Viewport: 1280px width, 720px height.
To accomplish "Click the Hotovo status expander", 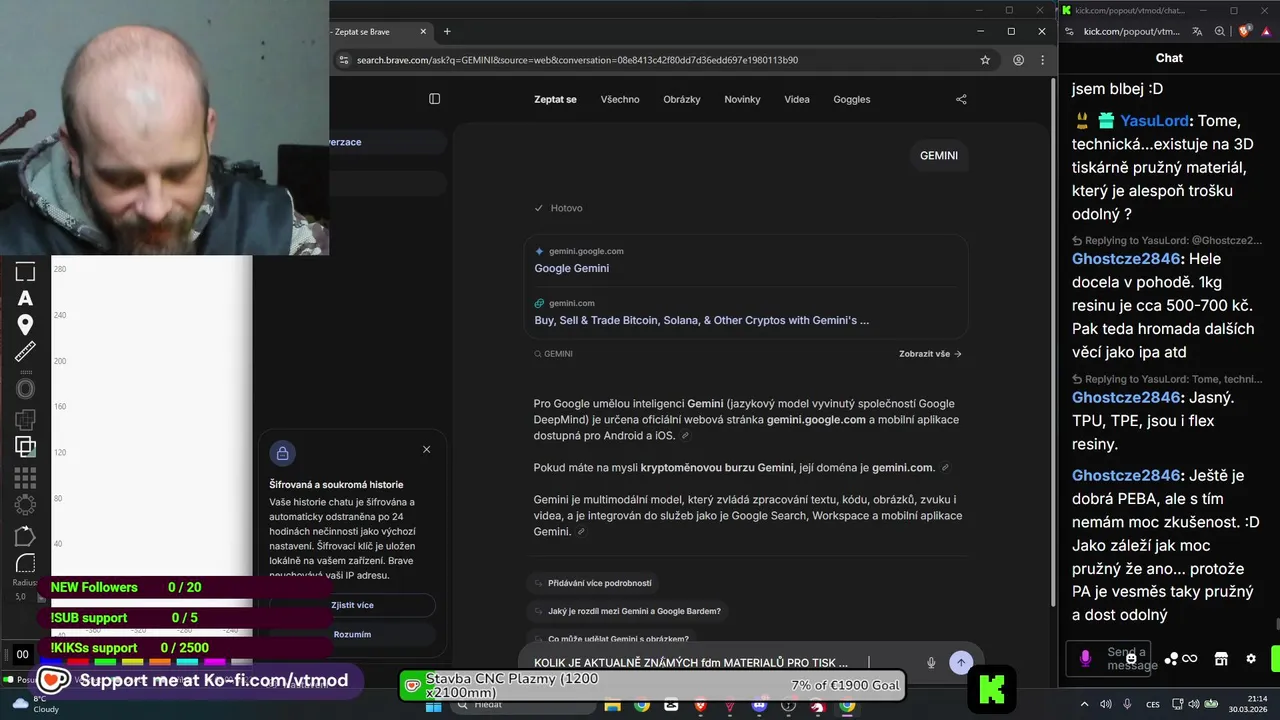I will [x=558, y=208].
